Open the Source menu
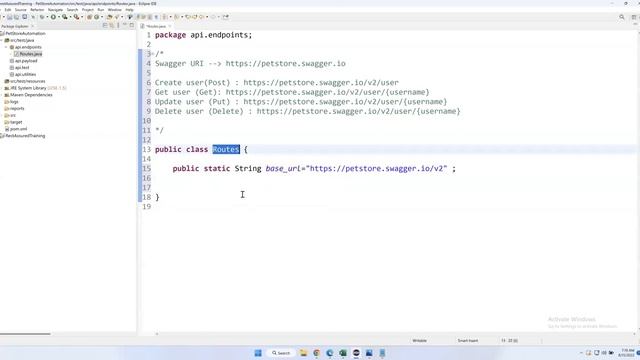The width and height of the screenshot is (640, 360). [x=20, y=10]
